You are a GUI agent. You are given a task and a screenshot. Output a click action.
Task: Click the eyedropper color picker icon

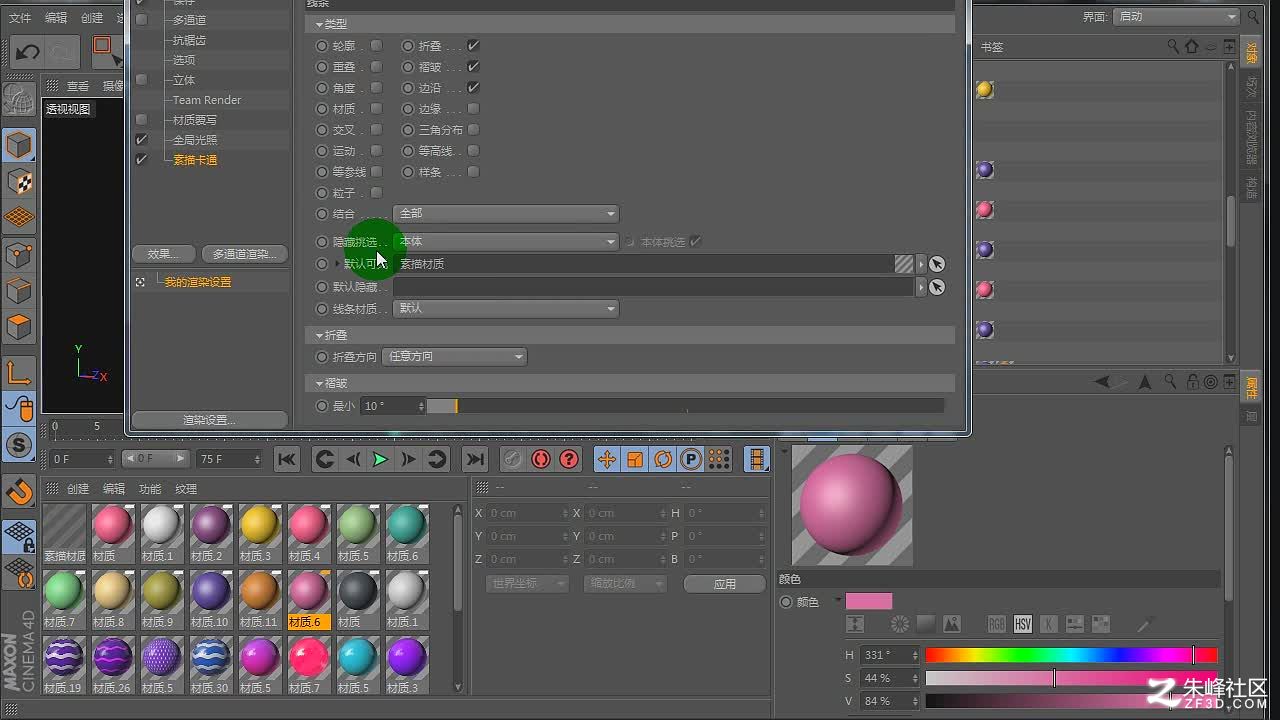pyautogui.click(x=1146, y=624)
